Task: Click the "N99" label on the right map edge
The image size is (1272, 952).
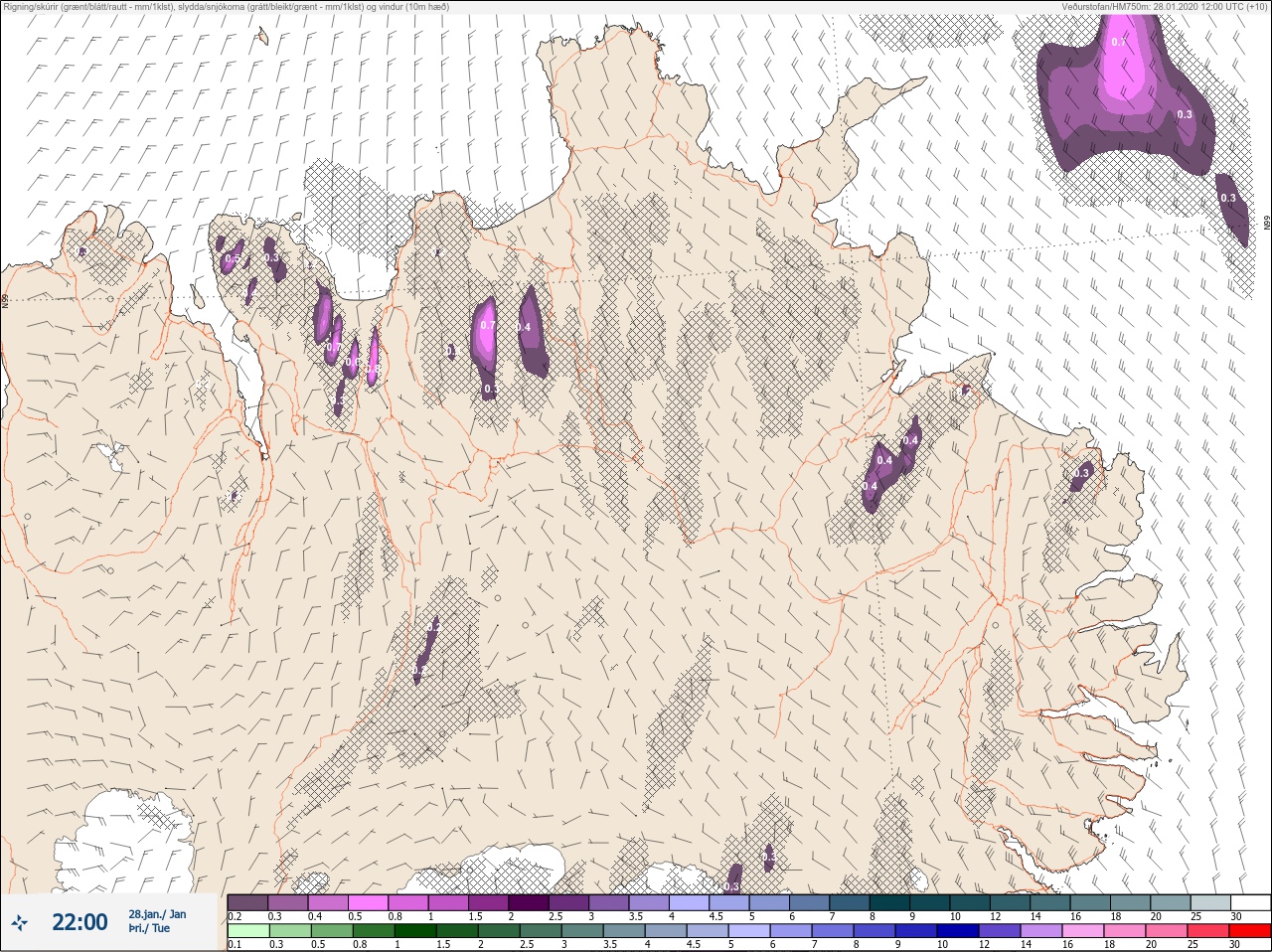Action: tap(1267, 225)
